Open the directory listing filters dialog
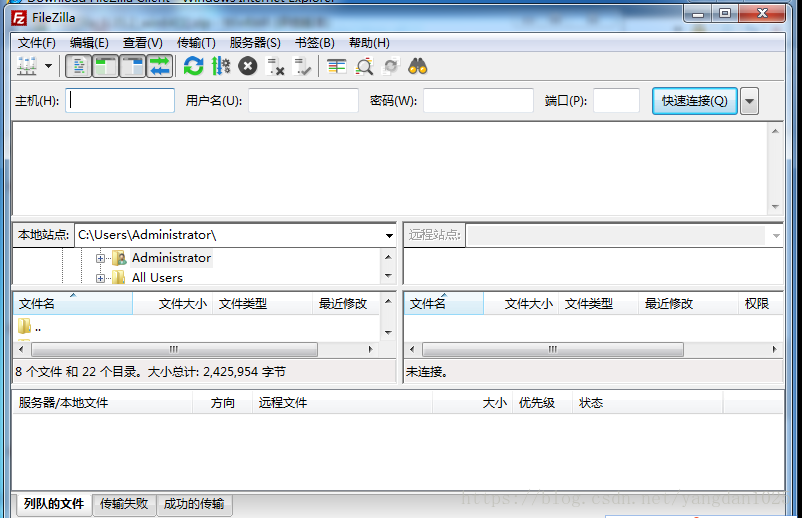 click(x=337, y=66)
